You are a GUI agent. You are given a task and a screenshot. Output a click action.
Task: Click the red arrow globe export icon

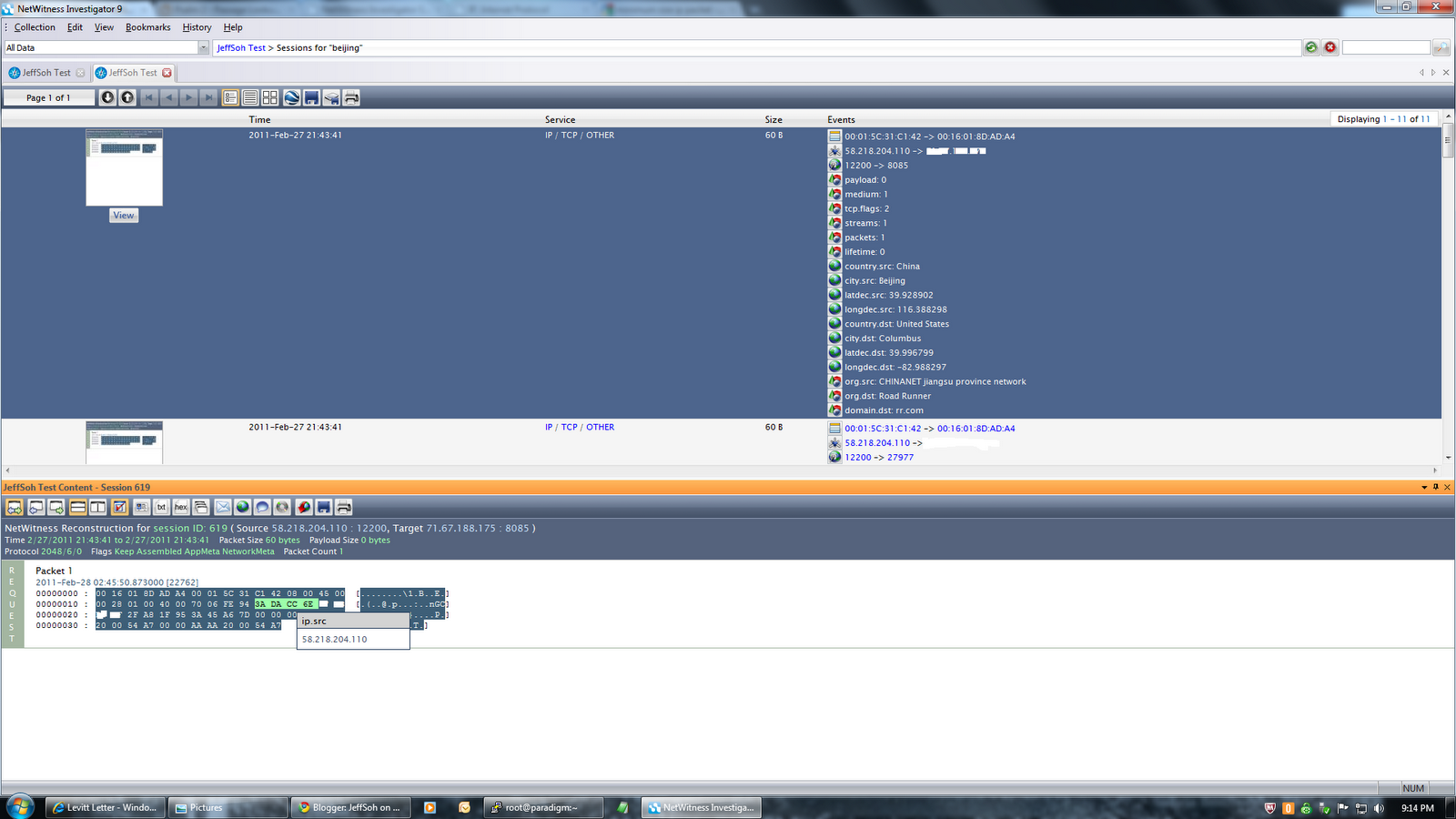[304, 507]
